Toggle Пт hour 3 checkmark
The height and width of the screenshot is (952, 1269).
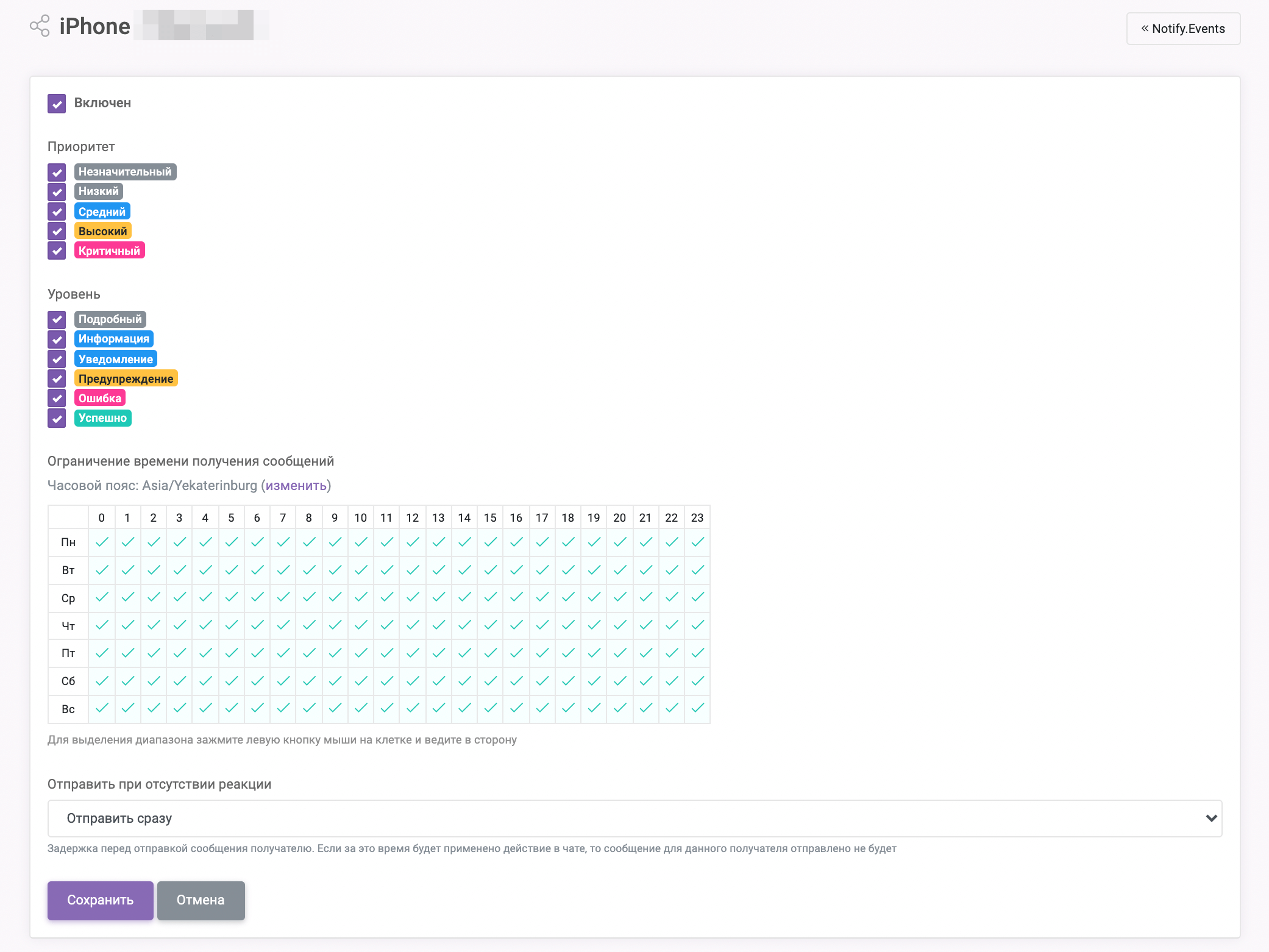click(x=179, y=653)
